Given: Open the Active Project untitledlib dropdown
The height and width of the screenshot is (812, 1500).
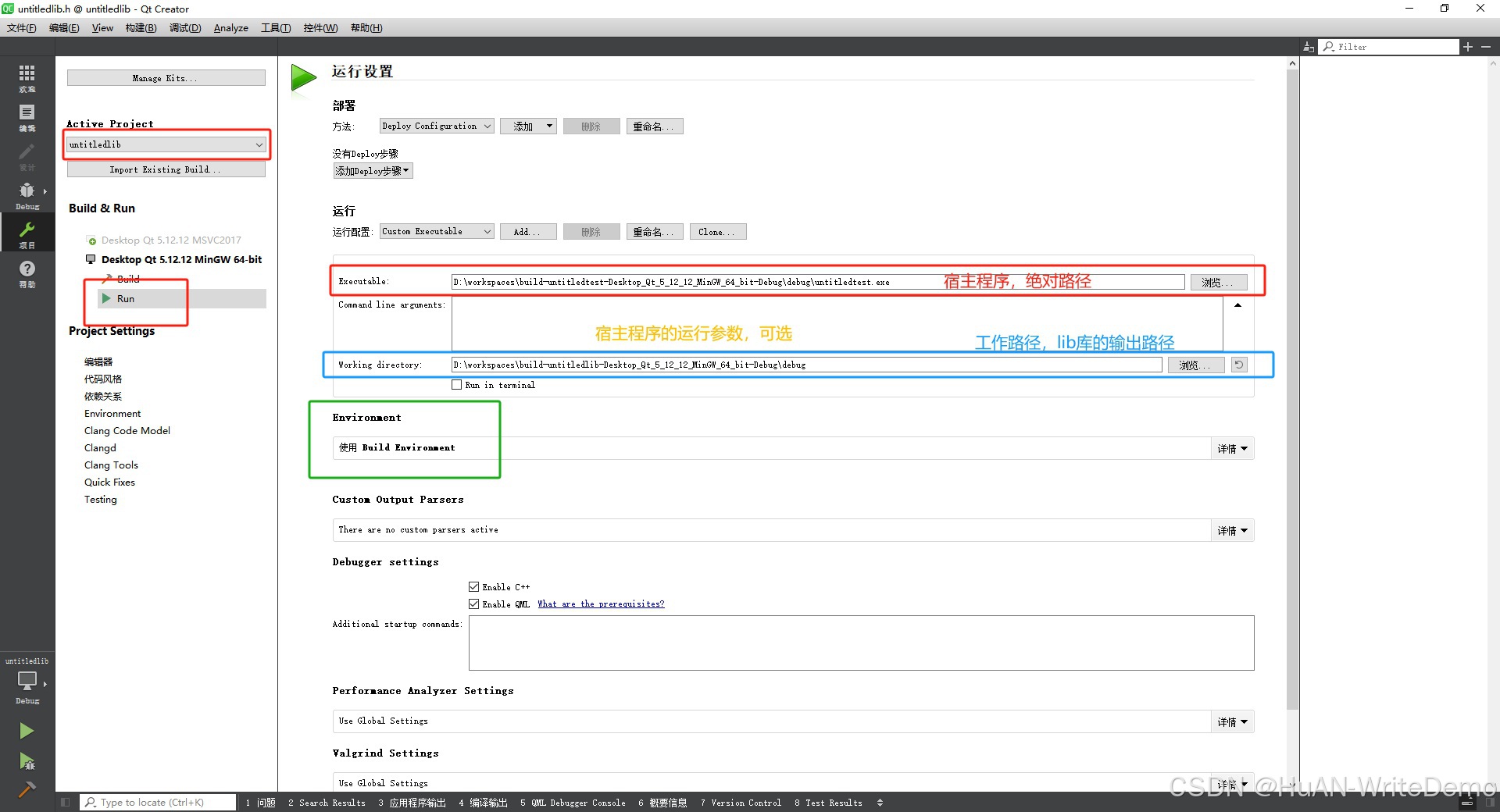Looking at the screenshot, I should tap(166, 144).
